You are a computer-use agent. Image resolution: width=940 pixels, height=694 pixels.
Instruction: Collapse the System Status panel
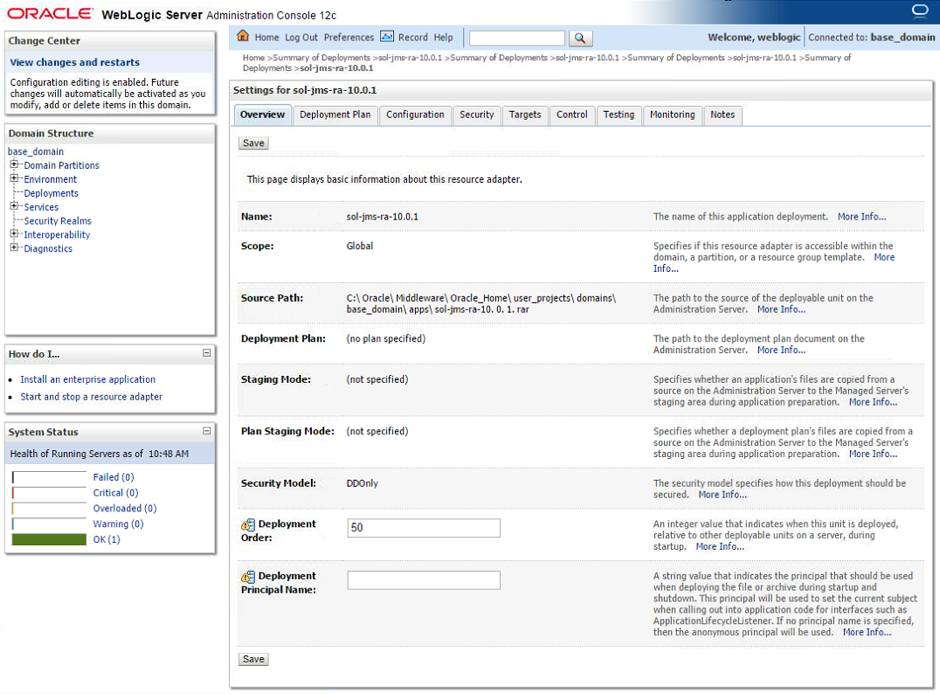click(207, 431)
